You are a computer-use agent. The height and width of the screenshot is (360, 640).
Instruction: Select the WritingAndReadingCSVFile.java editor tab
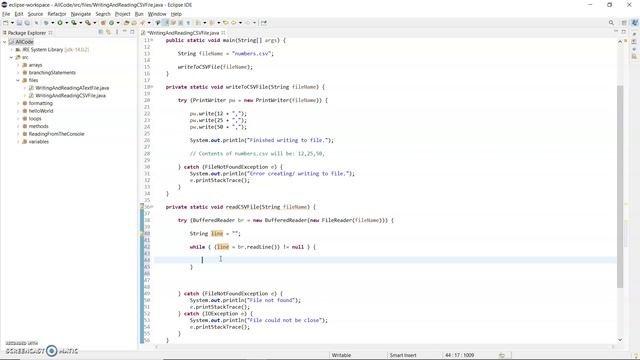tap(182, 33)
